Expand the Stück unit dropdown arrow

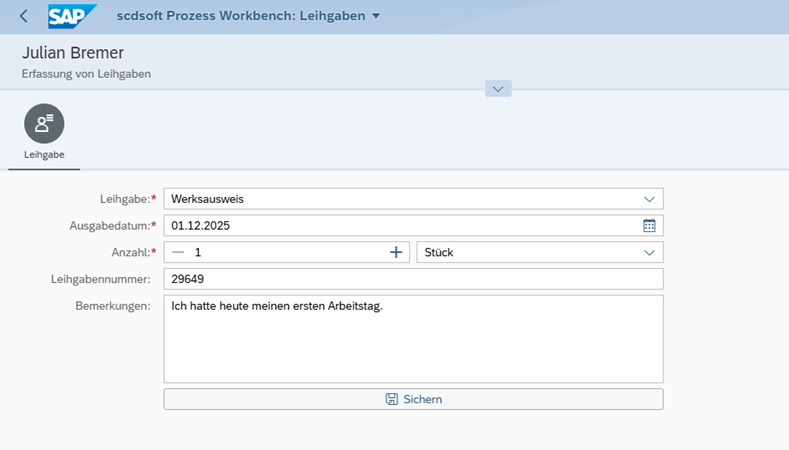pyautogui.click(x=649, y=253)
